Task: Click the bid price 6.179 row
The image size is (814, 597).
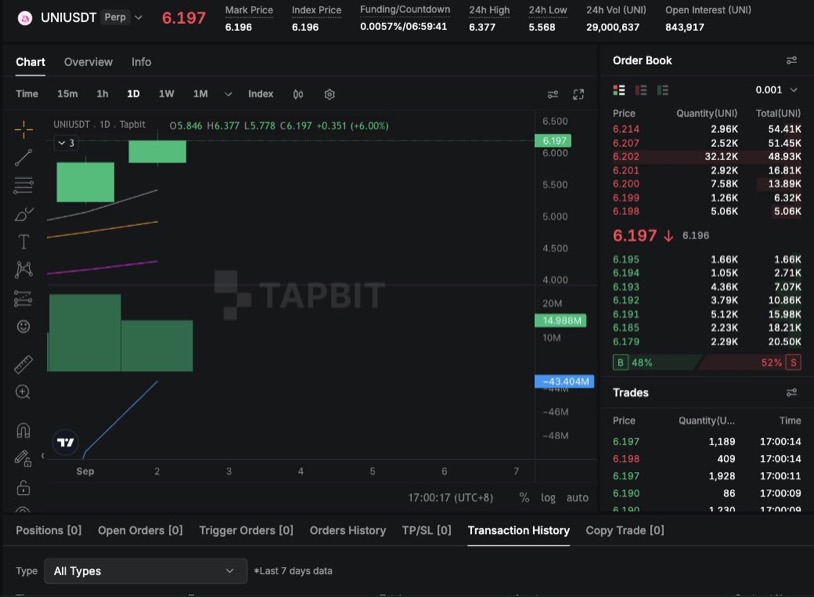Action: 707,342
